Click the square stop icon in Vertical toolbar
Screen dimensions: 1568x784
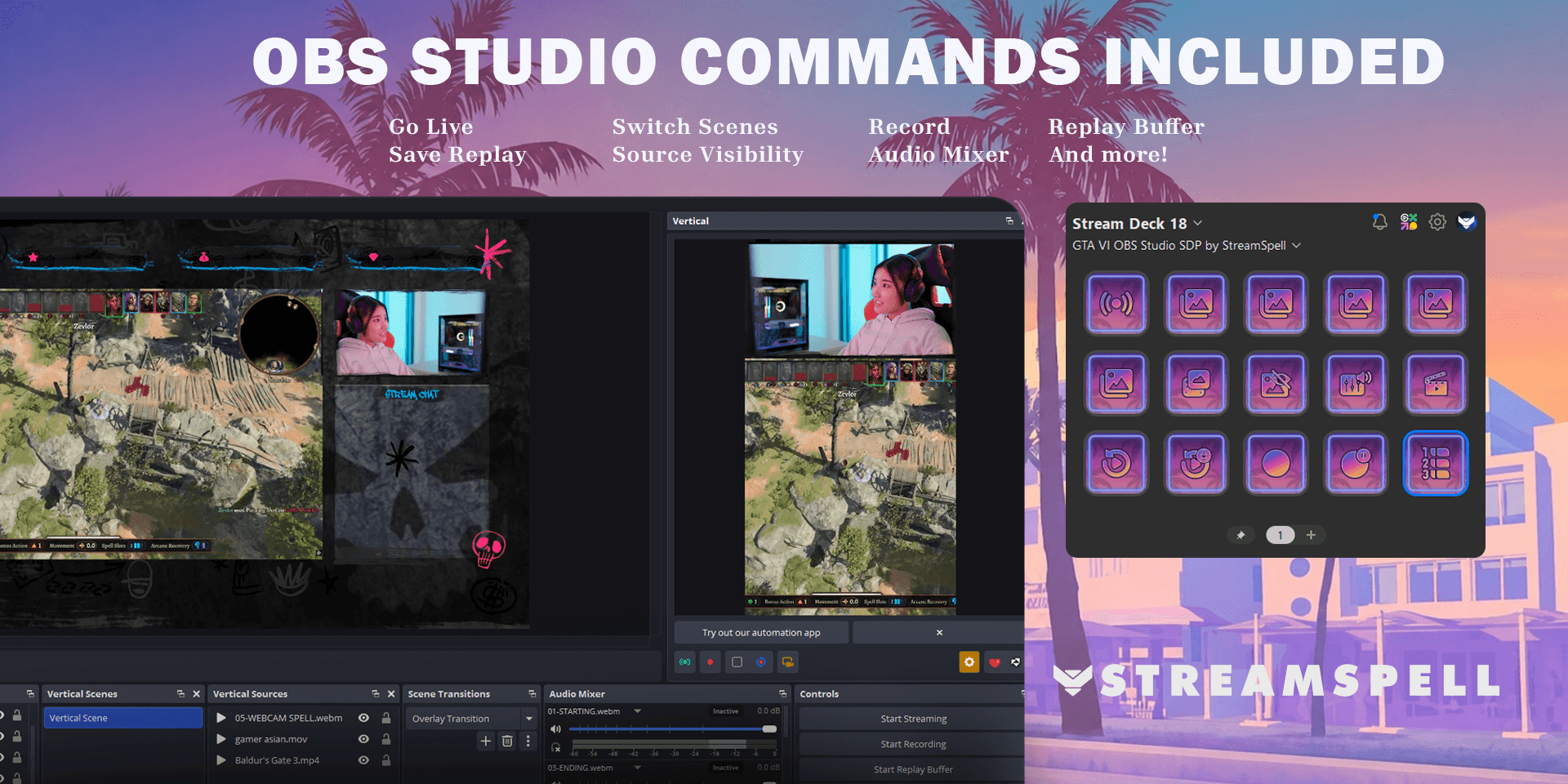pyautogui.click(x=737, y=661)
